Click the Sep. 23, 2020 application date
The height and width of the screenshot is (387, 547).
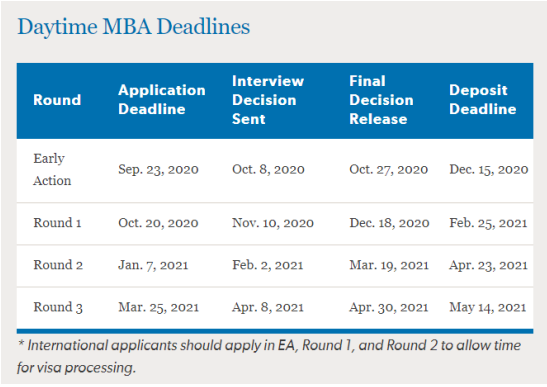point(158,170)
